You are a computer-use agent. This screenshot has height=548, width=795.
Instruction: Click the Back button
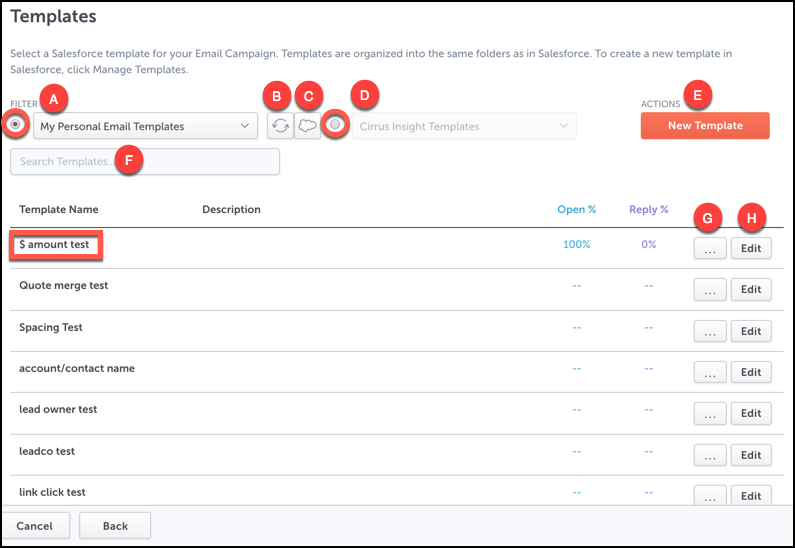point(115,526)
